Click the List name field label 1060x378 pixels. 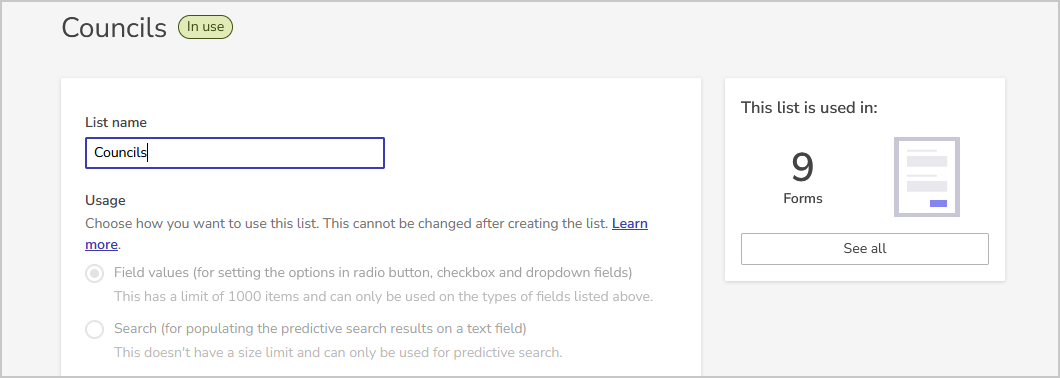(x=116, y=122)
